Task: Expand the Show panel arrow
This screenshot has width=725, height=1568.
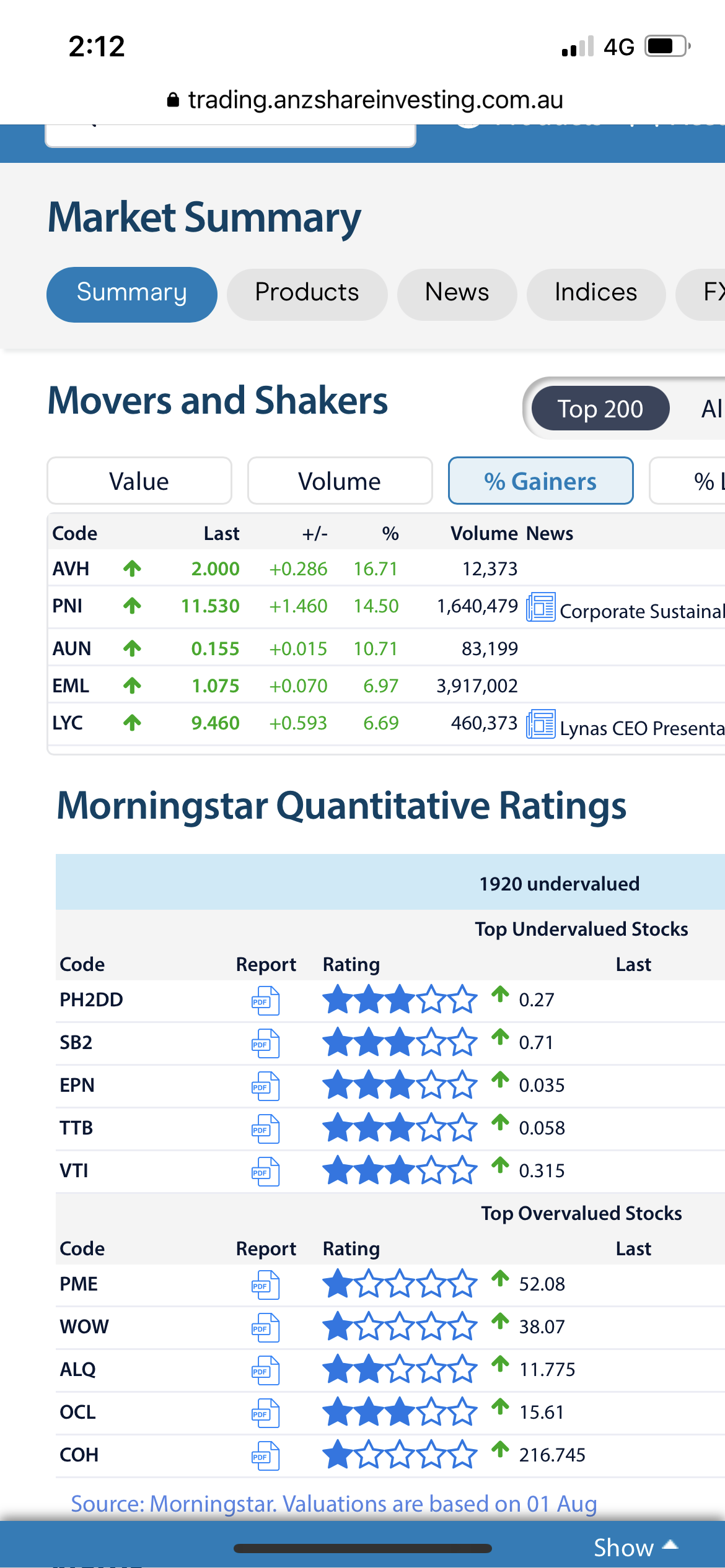Action: (x=670, y=1546)
